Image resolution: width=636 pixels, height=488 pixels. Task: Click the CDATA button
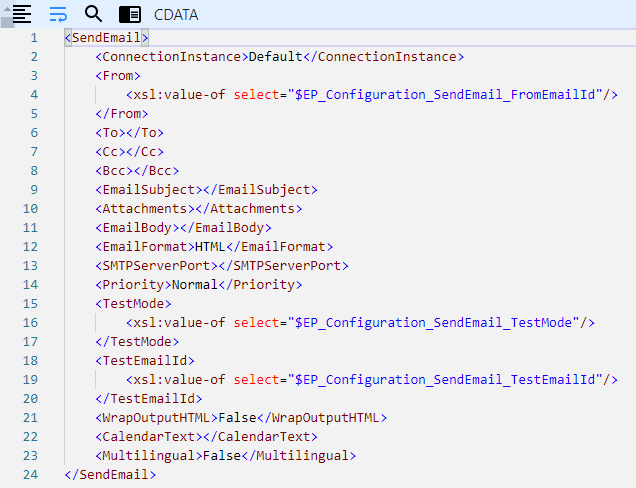(x=176, y=15)
